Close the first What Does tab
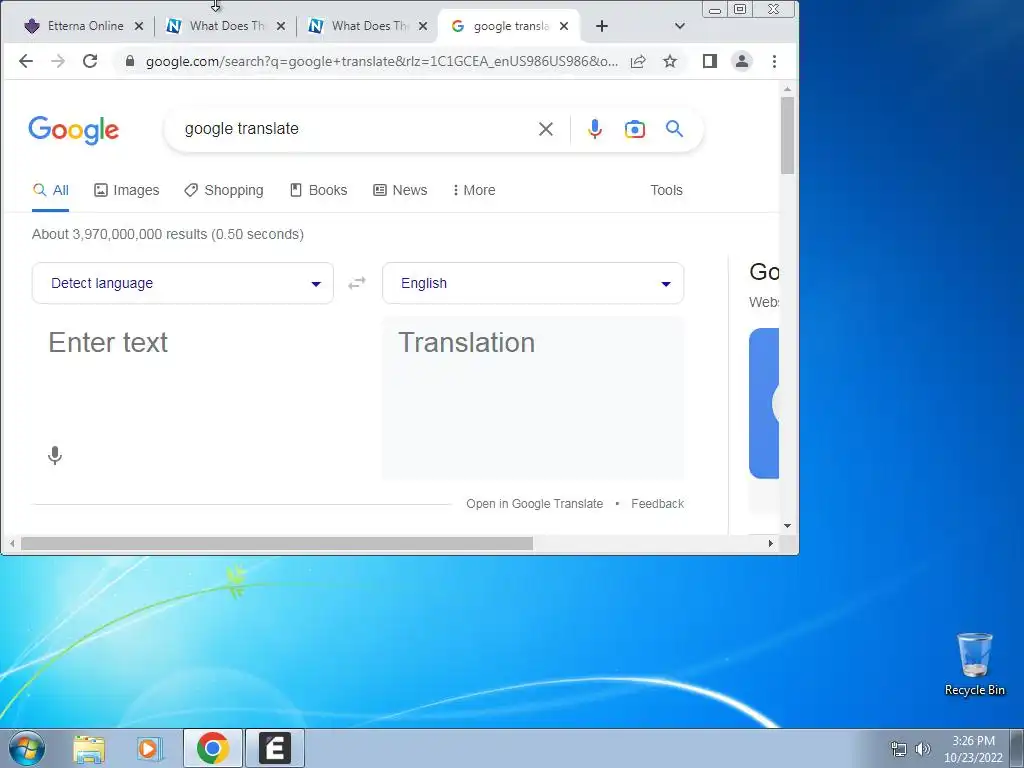Screen dimensions: 1024x768 tap(281, 26)
